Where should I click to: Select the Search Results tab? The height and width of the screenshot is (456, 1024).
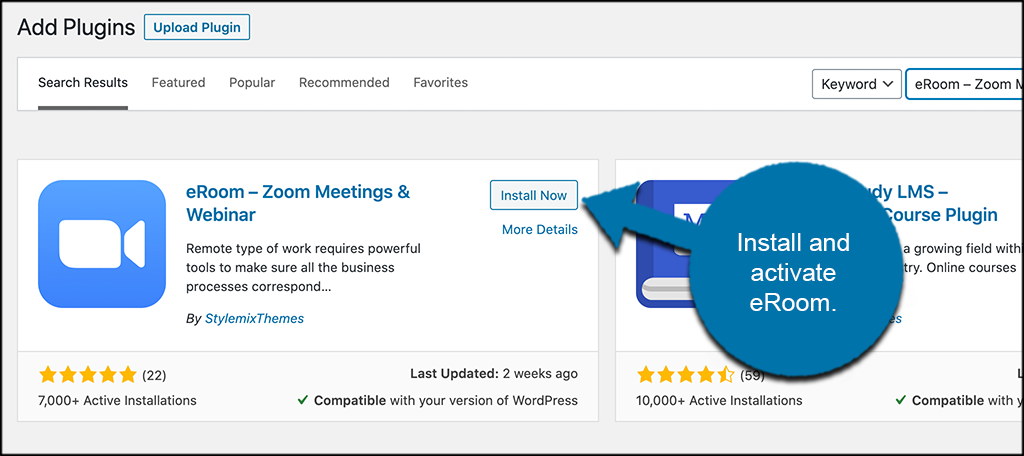pos(83,83)
